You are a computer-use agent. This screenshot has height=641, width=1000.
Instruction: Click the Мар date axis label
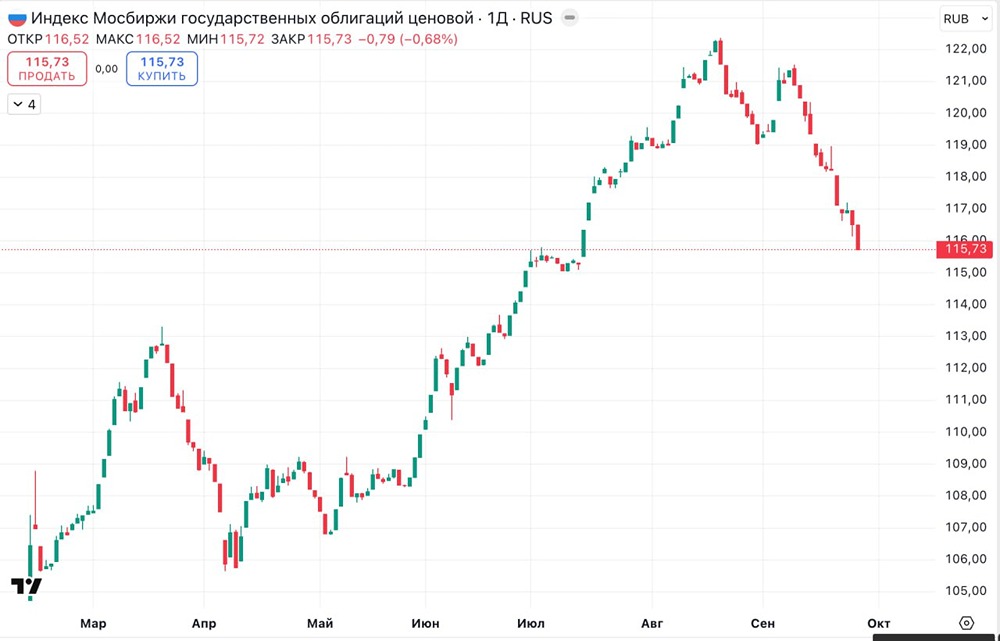[x=93, y=623]
